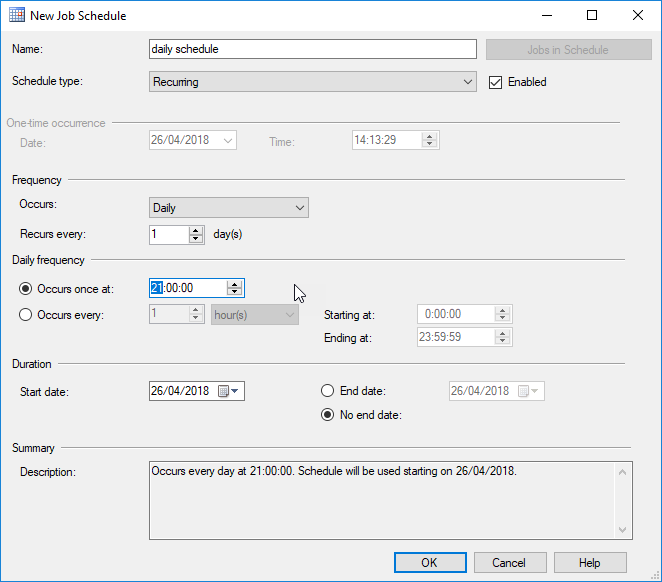This screenshot has height=582, width=662.
Task: Increase the Recurs every days value
Action: click(x=196, y=230)
